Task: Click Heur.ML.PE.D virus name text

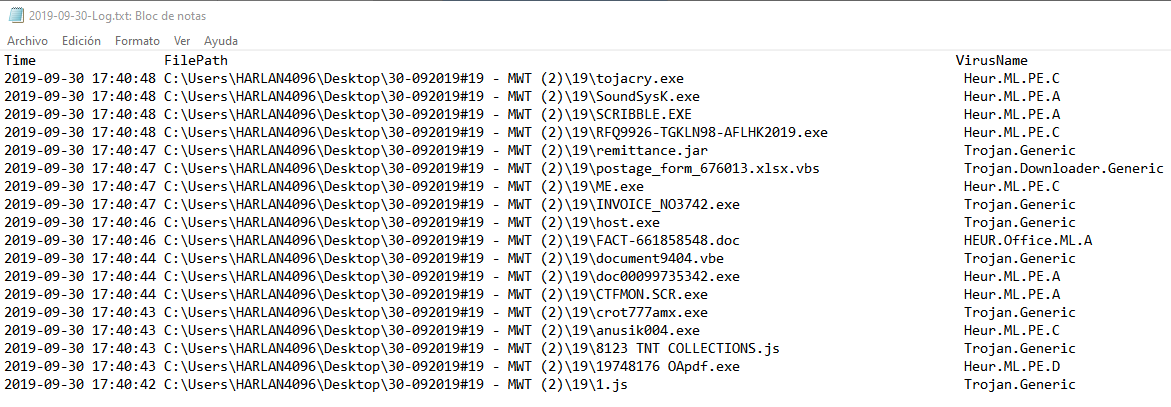Action: click(1011, 366)
